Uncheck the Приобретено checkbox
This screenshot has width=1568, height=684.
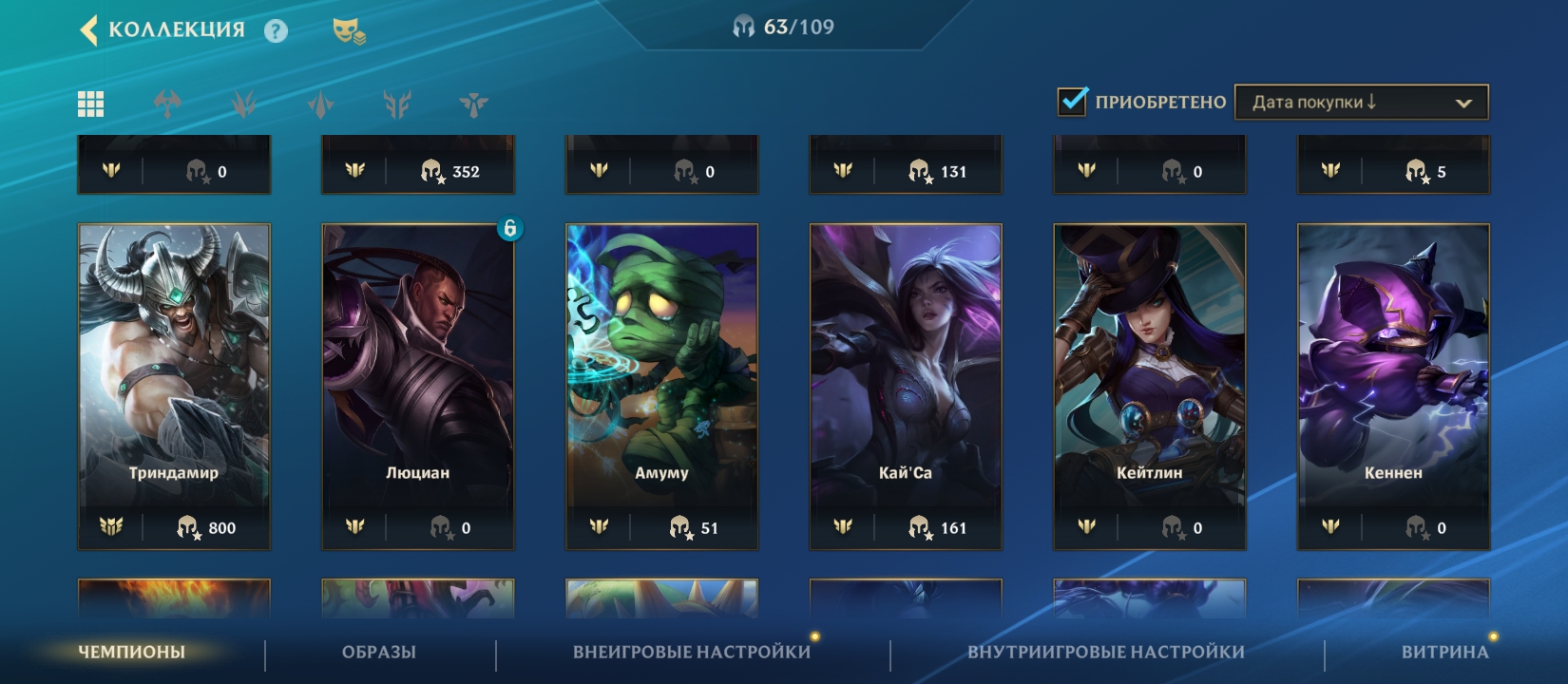pos(1072,101)
